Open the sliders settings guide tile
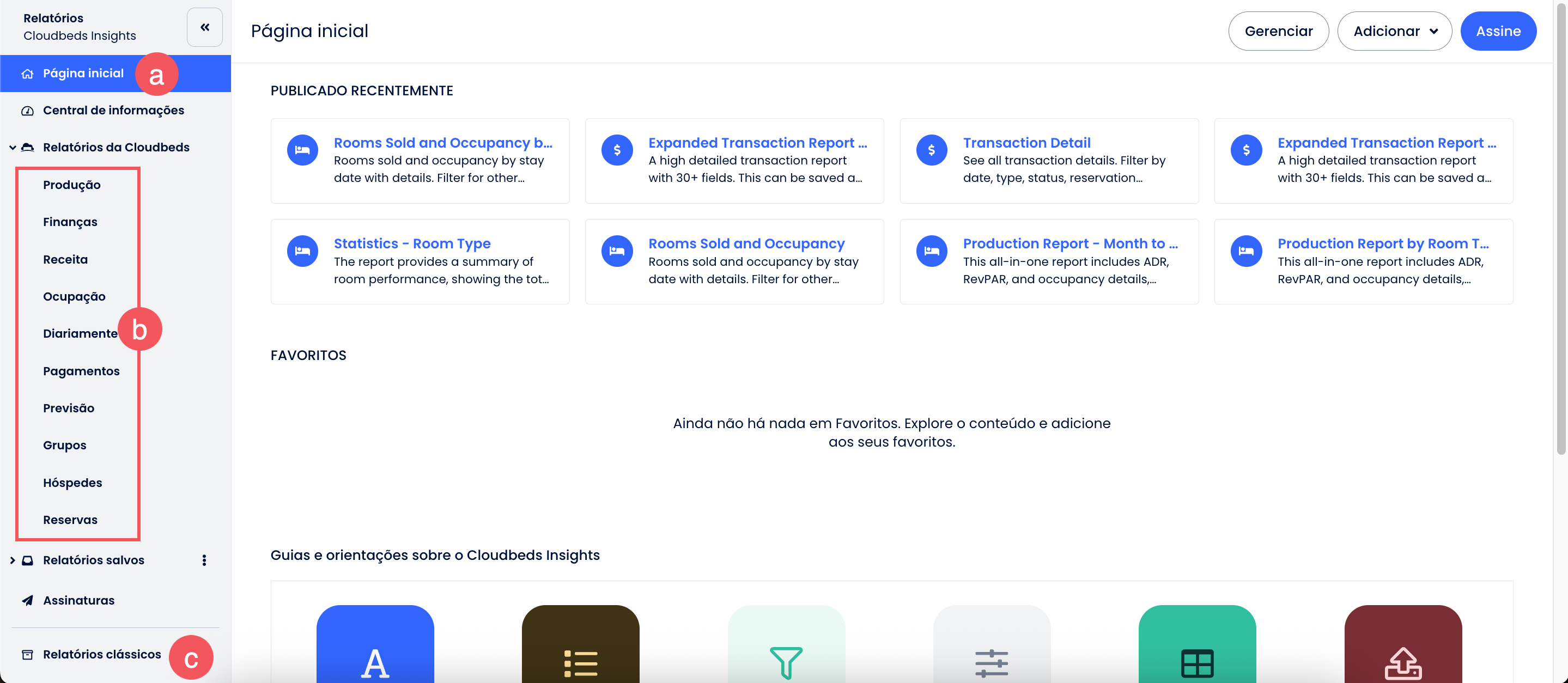Image resolution: width=1568 pixels, height=683 pixels. pos(992,645)
